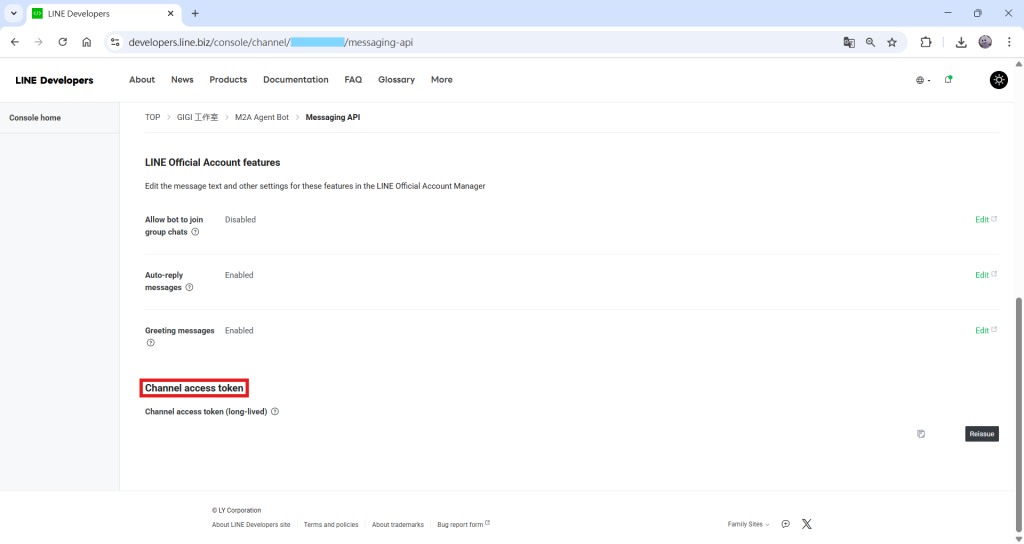Open the tab search dropdown arrow

click(14, 14)
